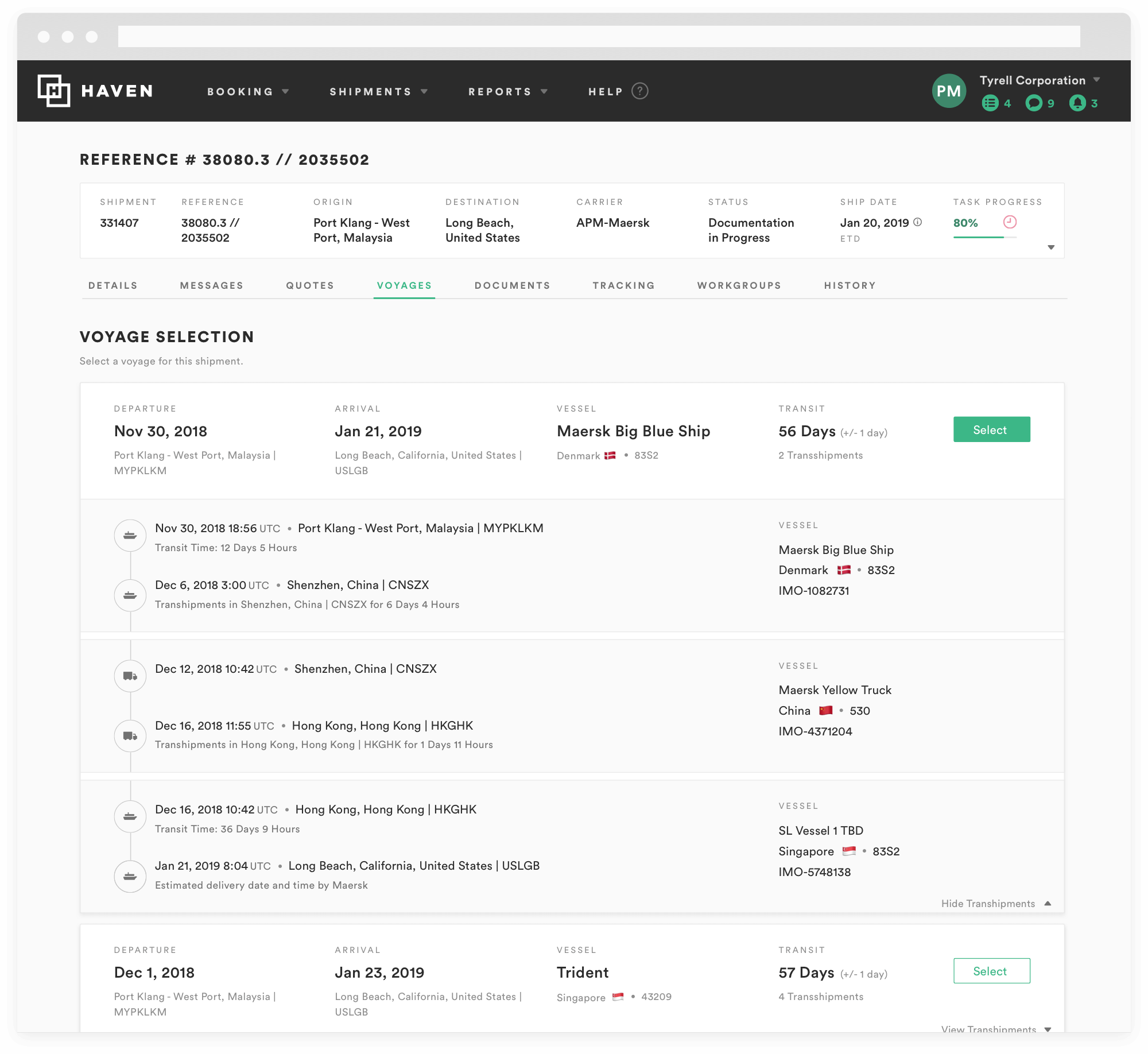Open the History tab

[x=850, y=285]
